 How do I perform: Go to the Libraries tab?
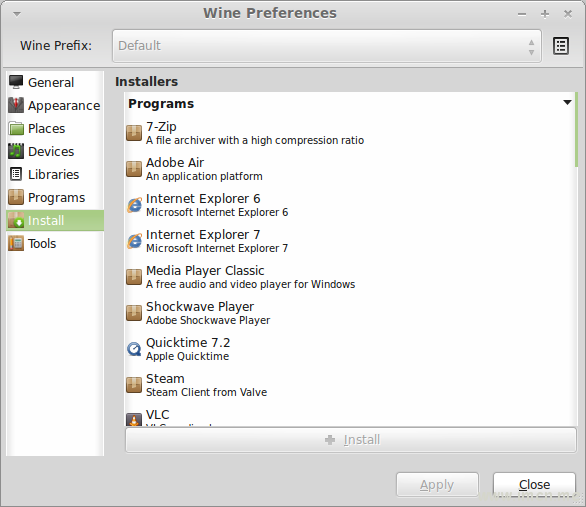(x=55, y=174)
